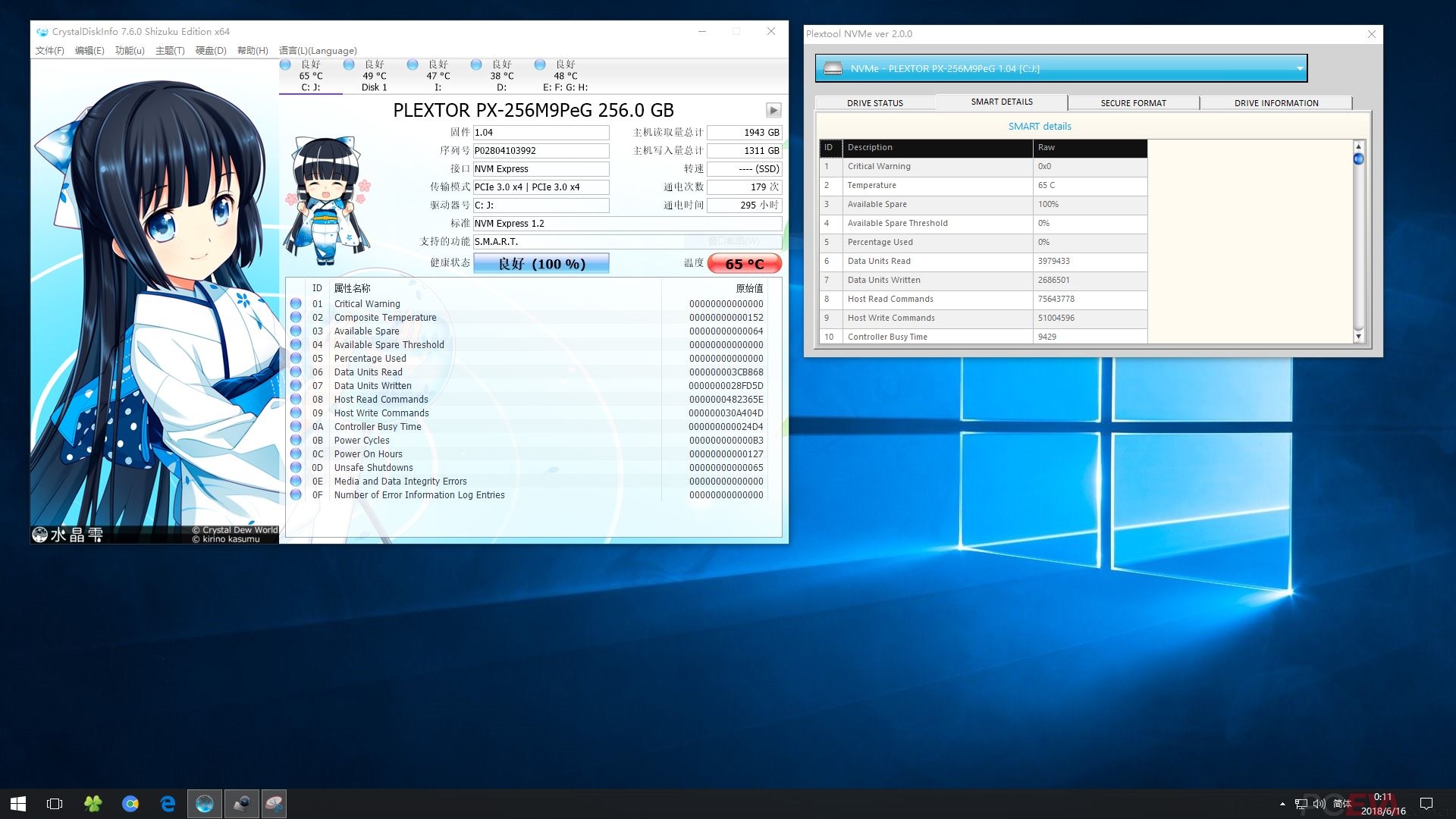This screenshot has width=1456, height=819.
Task: Select the D: drive at 38 °C
Action: (502, 76)
